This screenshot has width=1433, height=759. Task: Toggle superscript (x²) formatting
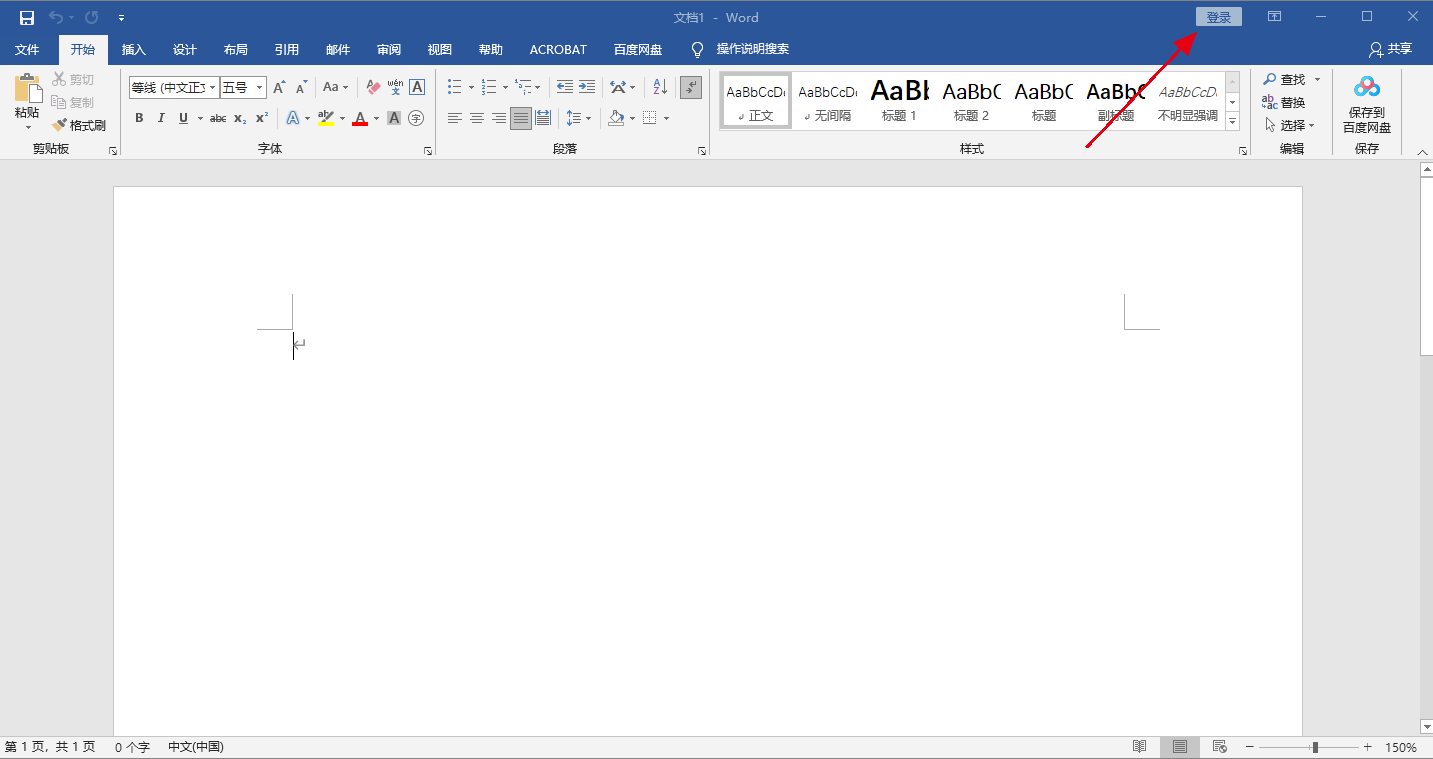261,118
